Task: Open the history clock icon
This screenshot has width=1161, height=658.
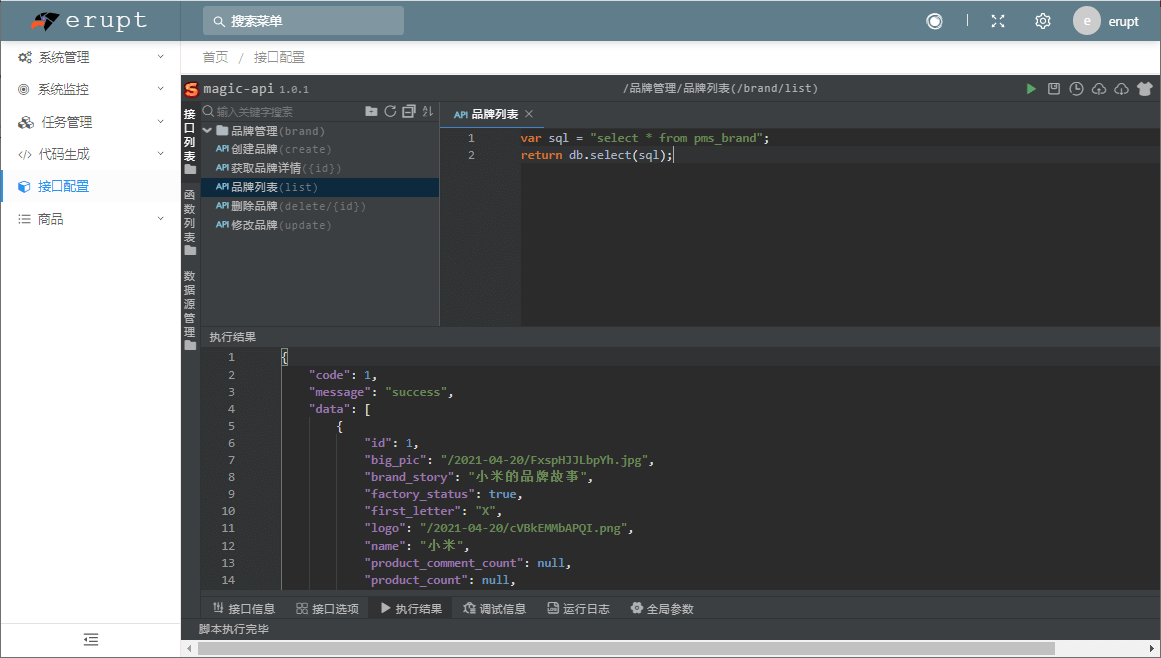Action: pyautogui.click(x=1076, y=89)
